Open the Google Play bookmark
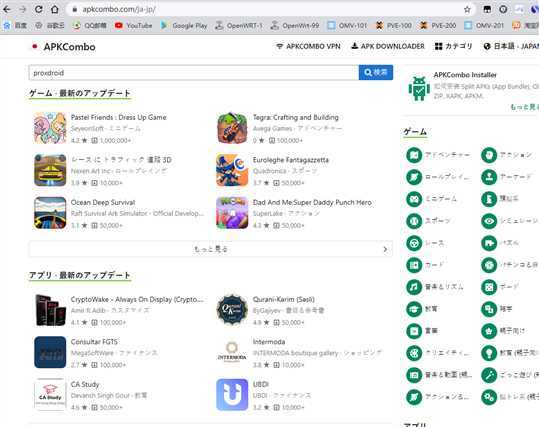The image size is (539, 427). click(184, 25)
